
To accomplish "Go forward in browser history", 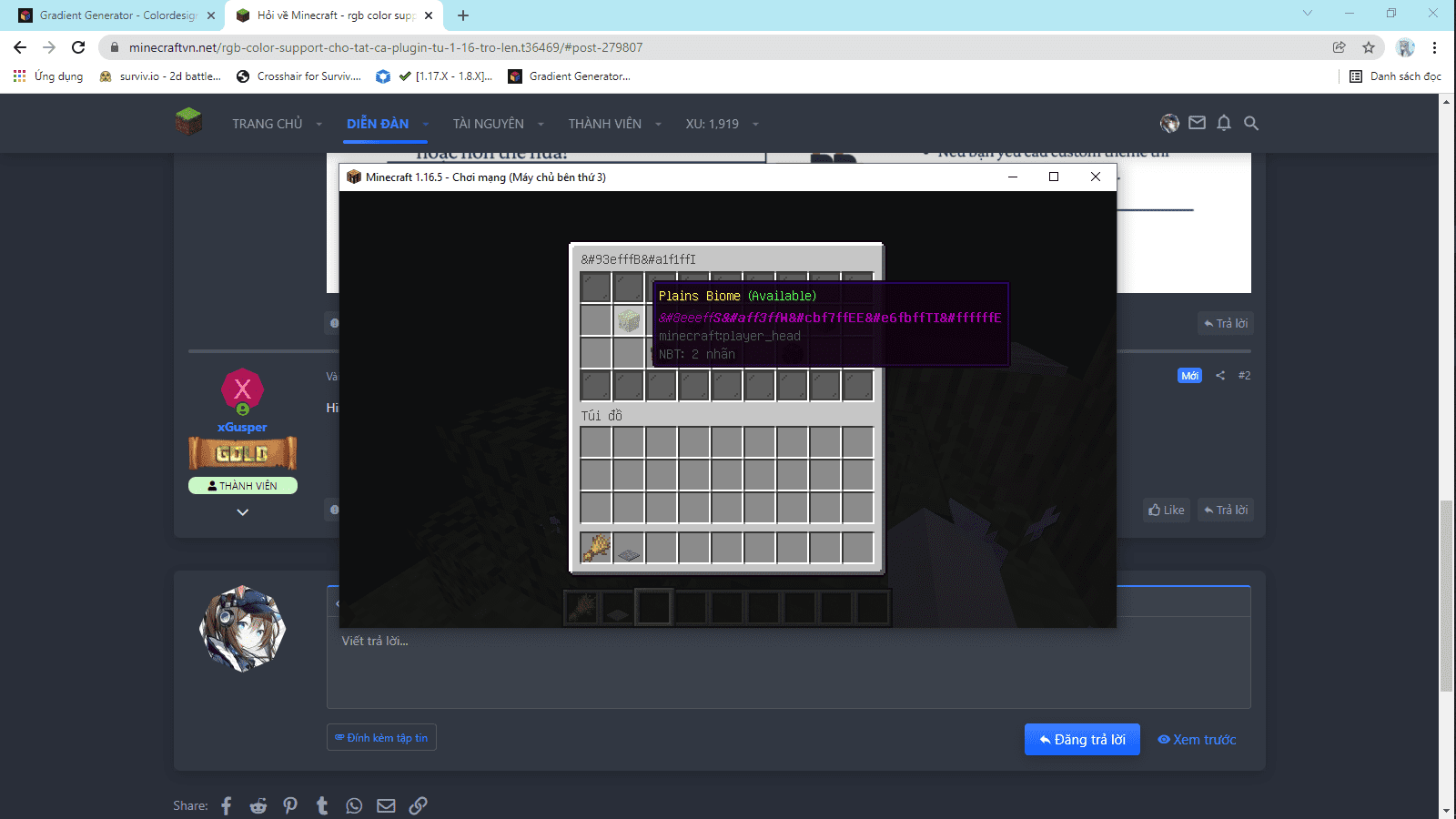I will pyautogui.click(x=49, y=47).
